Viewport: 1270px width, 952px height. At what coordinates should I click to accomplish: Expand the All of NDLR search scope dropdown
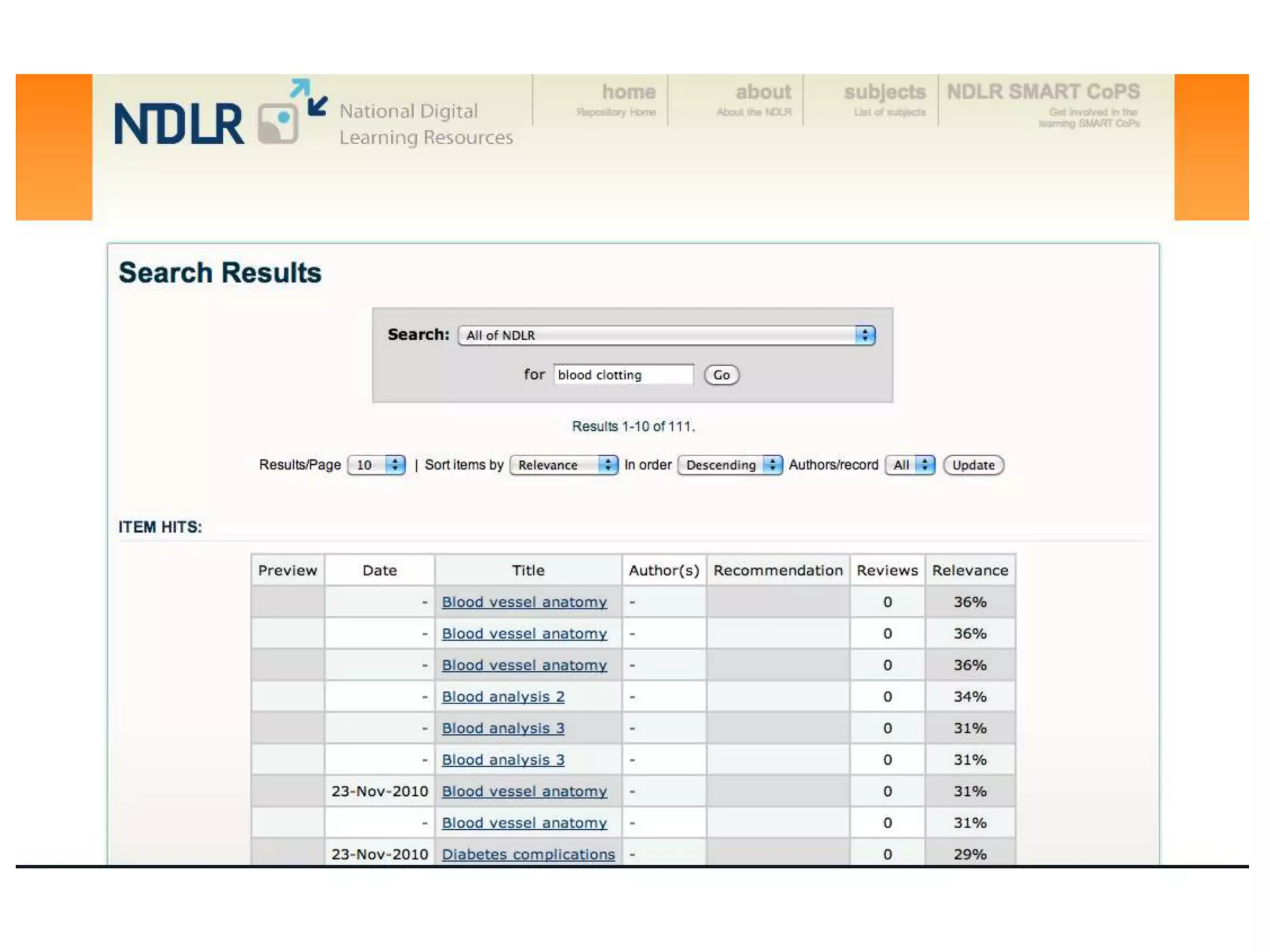(666, 335)
